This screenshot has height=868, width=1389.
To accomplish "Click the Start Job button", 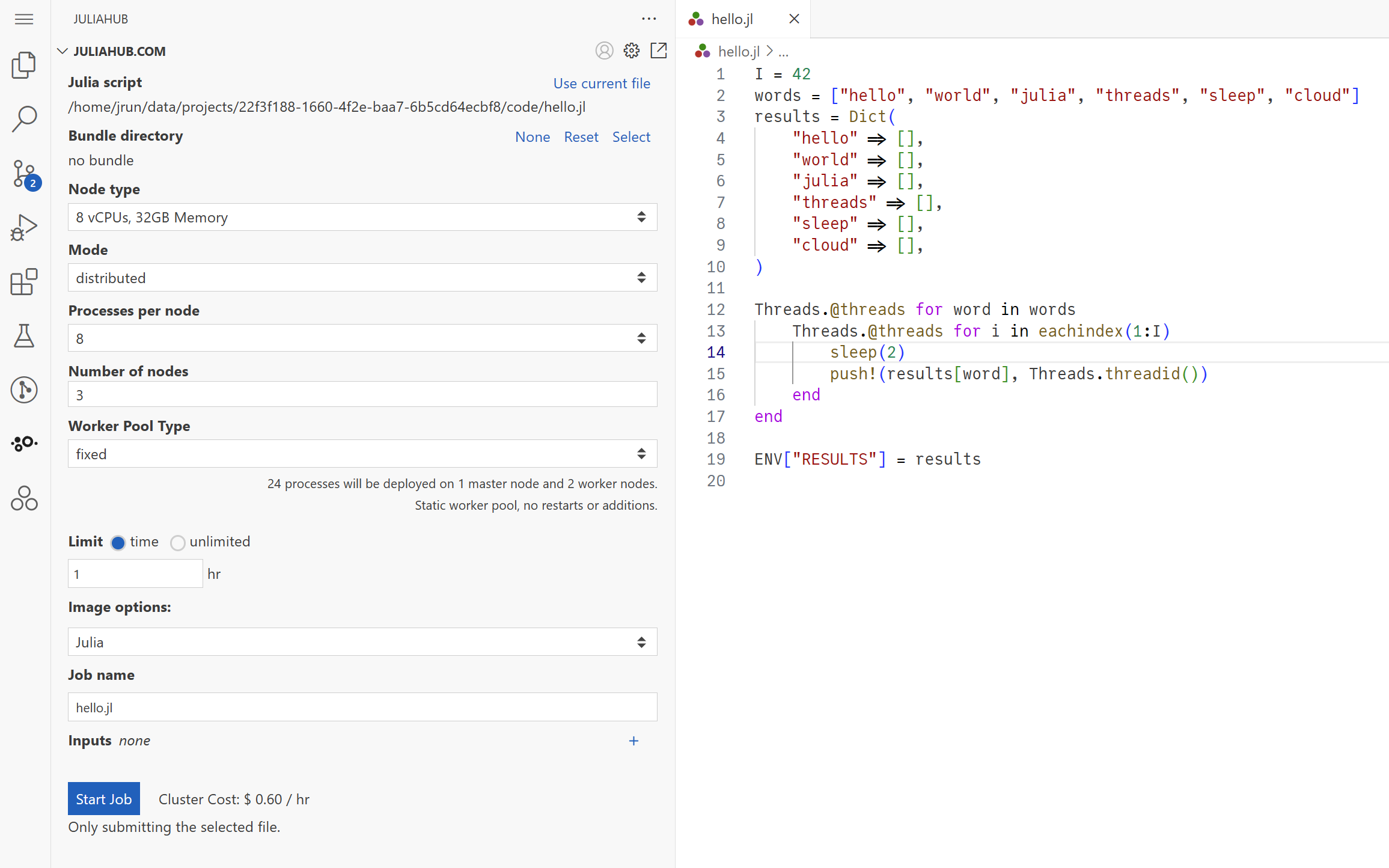I will (x=104, y=799).
